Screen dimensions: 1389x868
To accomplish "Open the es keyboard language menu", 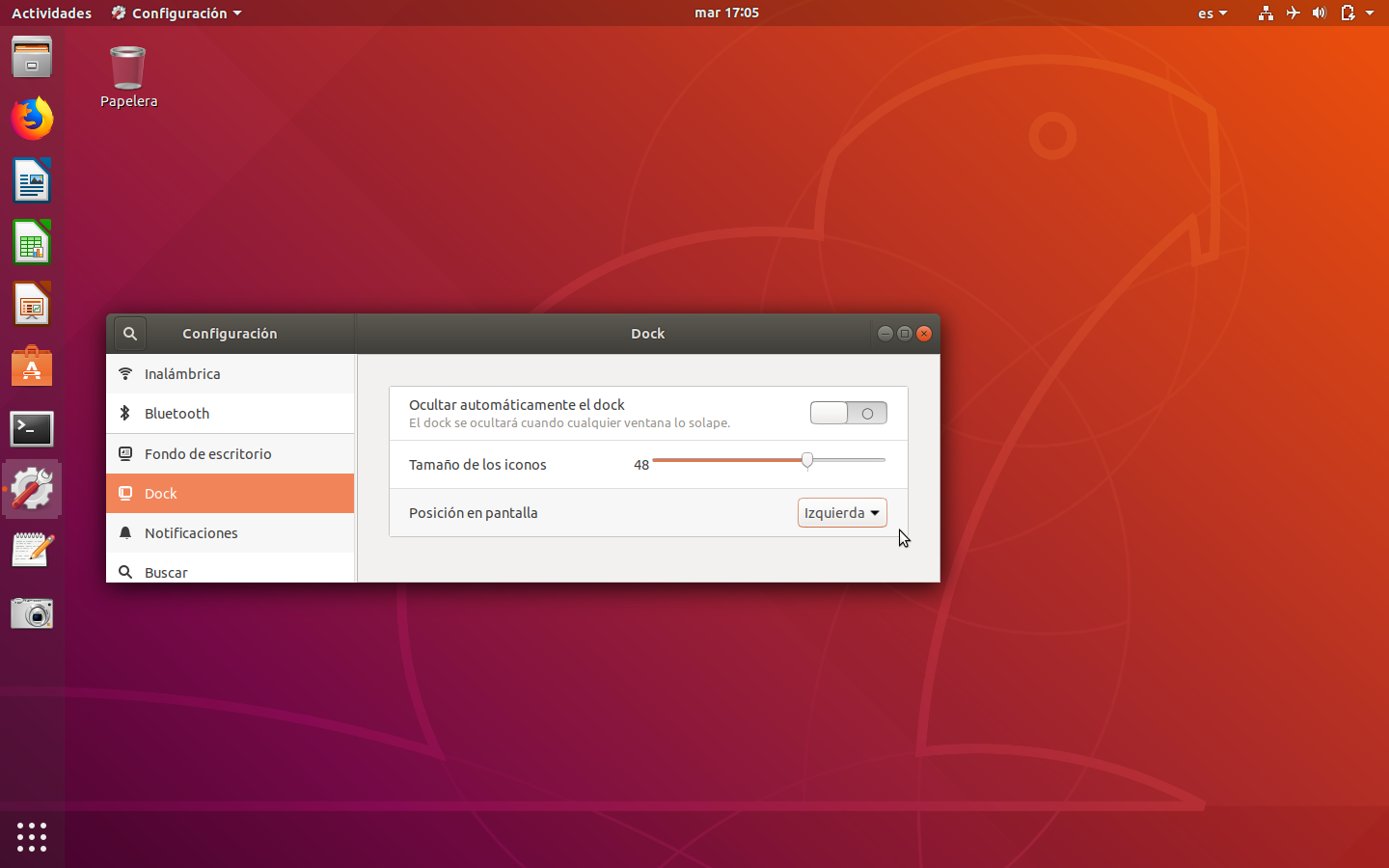I will (1212, 14).
